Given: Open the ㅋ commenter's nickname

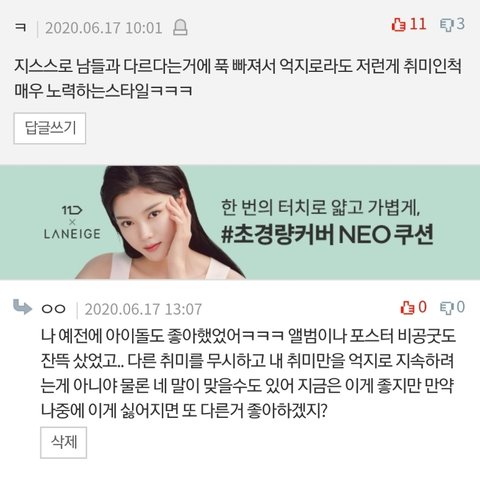Looking at the screenshot, I should pos(21,28).
